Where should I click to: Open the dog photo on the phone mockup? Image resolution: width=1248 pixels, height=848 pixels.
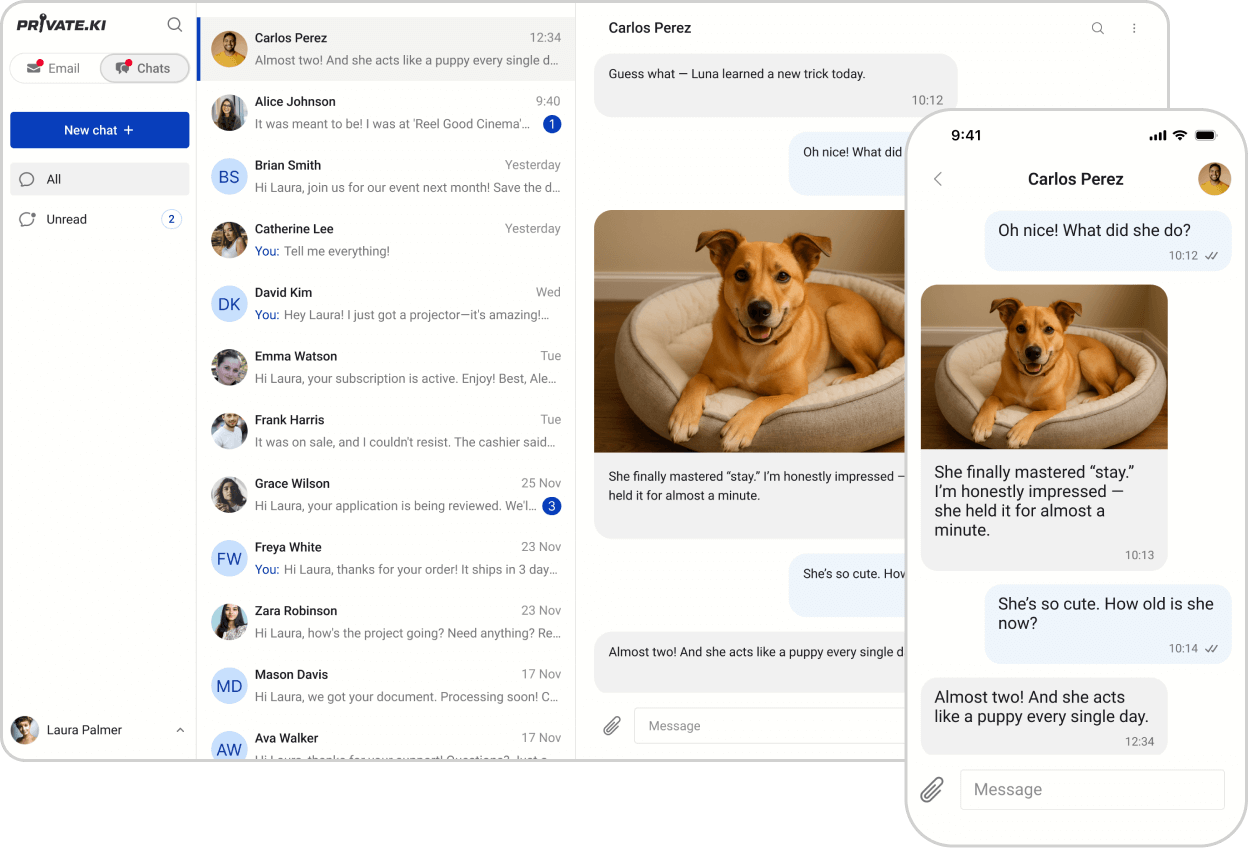(1044, 366)
